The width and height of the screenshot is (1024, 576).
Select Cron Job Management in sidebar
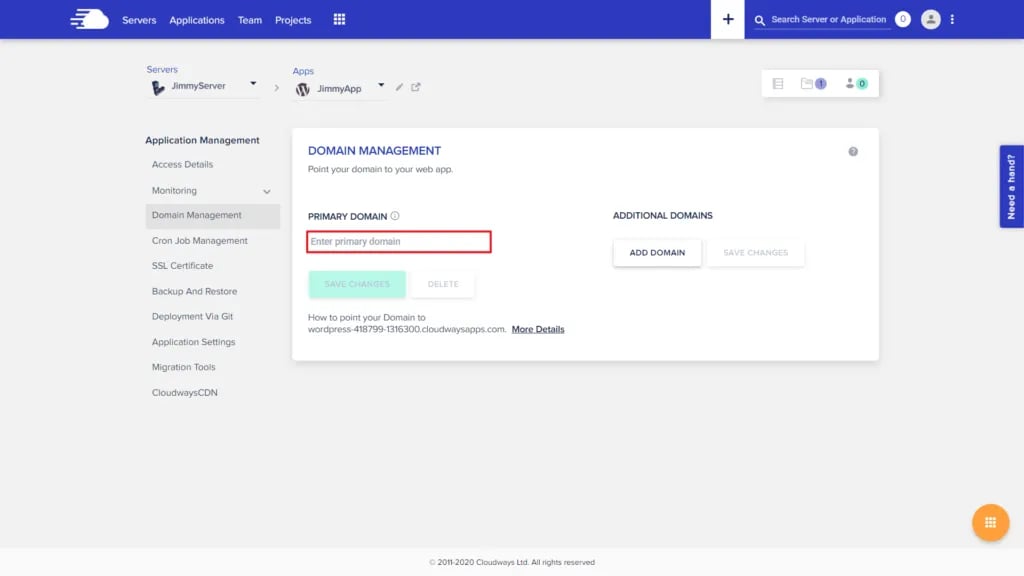[x=200, y=241]
